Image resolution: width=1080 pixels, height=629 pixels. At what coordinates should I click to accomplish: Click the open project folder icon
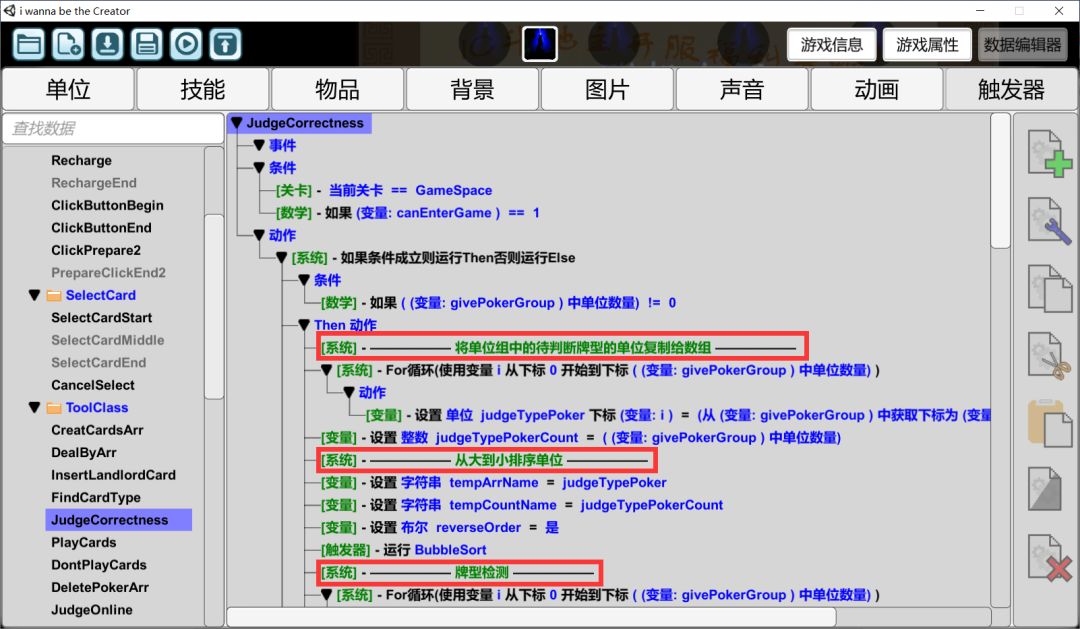(29, 44)
